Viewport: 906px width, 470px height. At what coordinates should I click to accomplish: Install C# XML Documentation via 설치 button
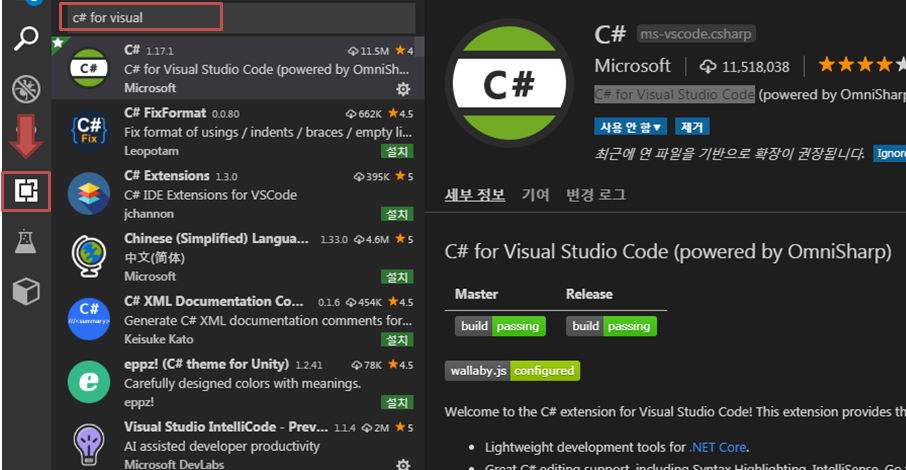tap(397, 340)
